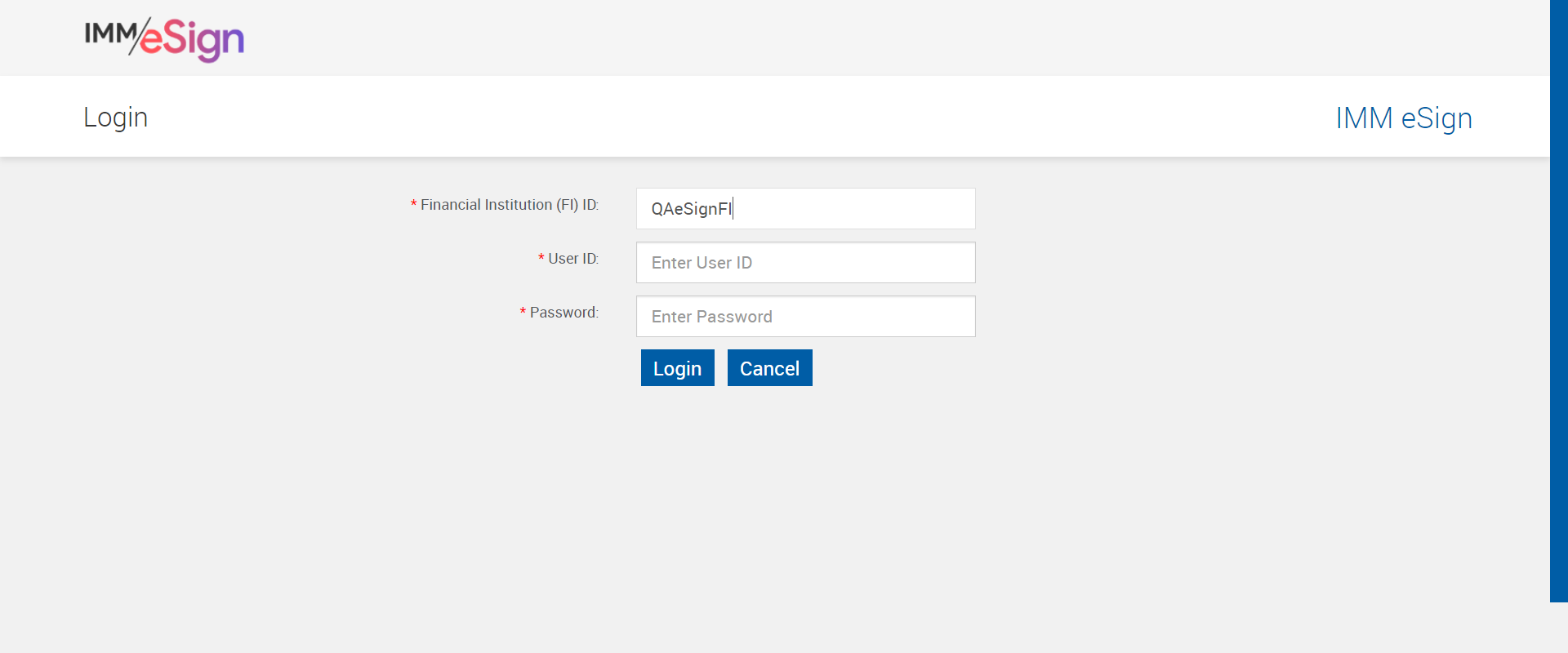Click the User ID label text
Viewport: 1568px width, 653px height.
[x=573, y=259]
